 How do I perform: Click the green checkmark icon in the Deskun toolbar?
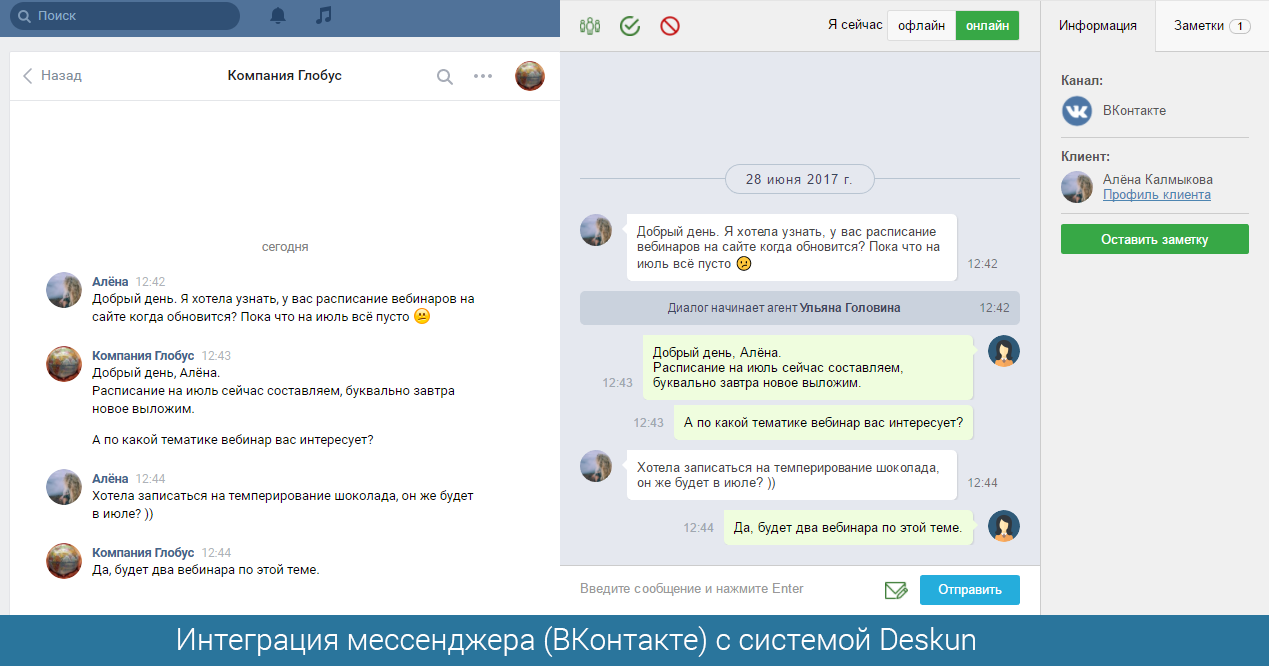[x=630, y=26]
